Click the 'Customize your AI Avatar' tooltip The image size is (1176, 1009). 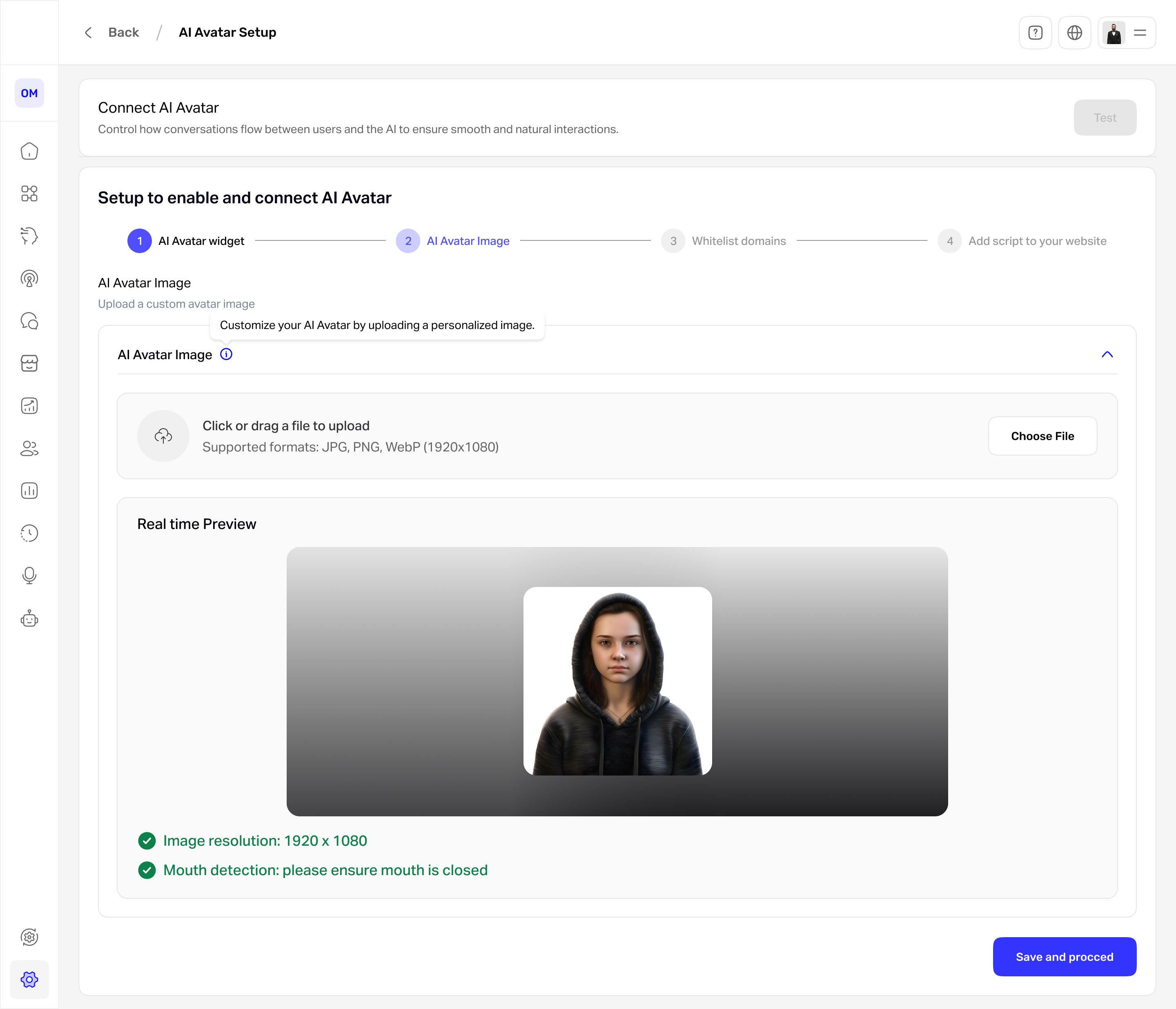(x=377, y=325)
